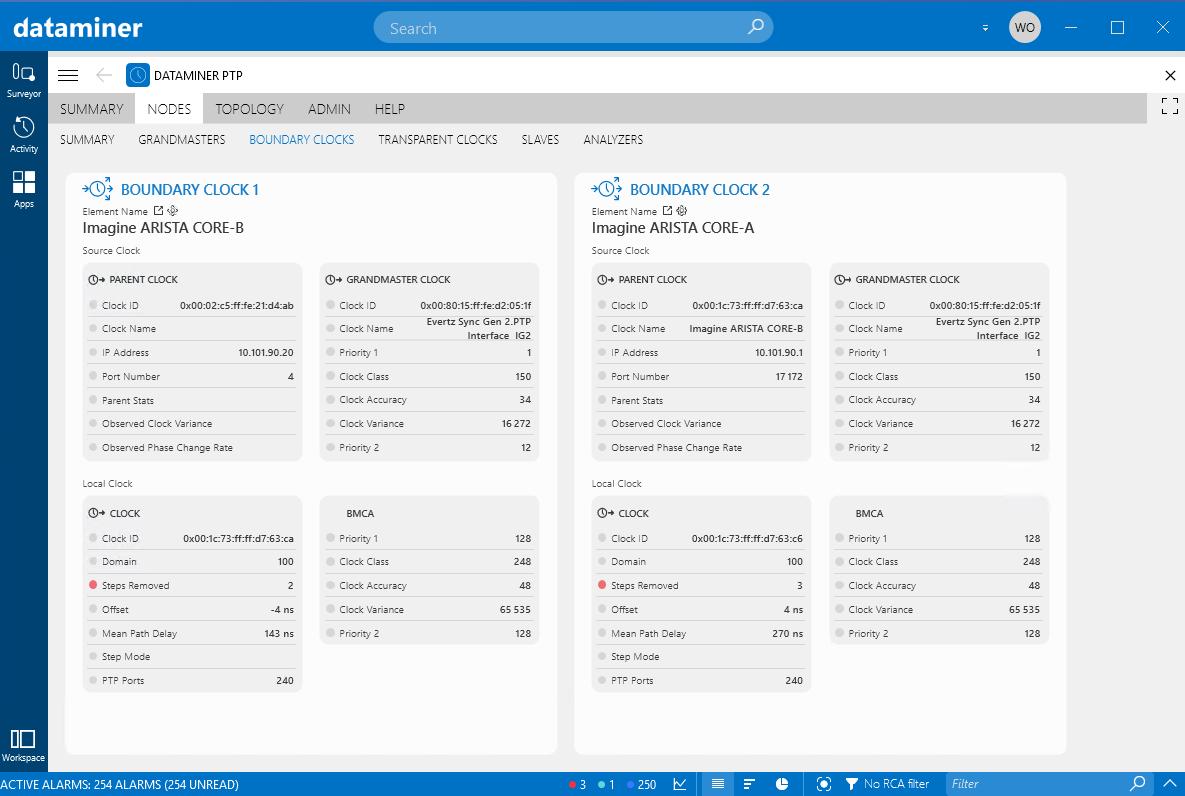
Task: Open the Workspace panel
Action: pyautogui.click(x=23, y=745)
